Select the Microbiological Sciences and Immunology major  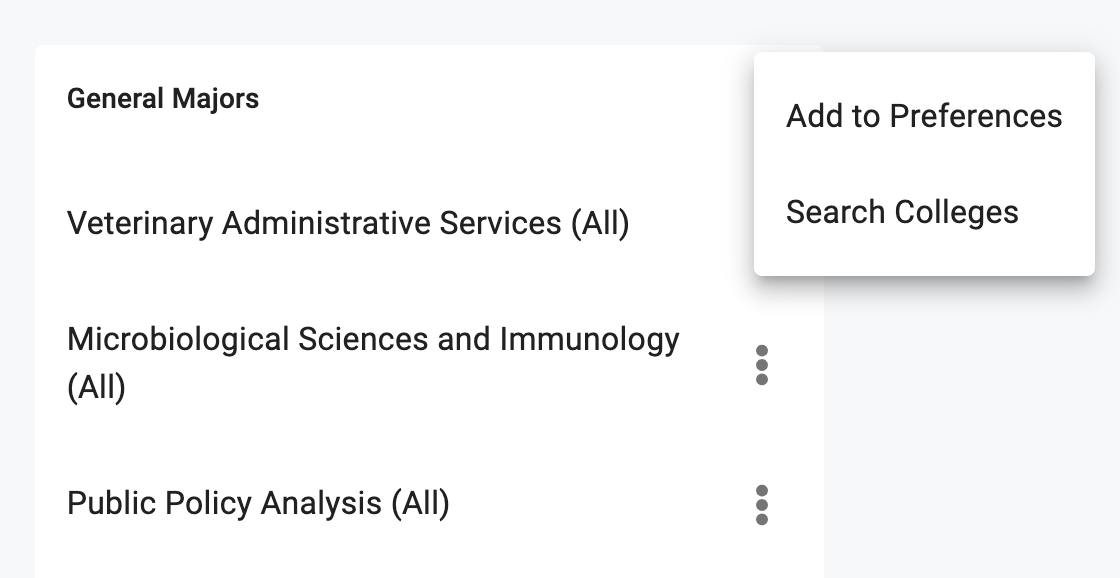(373, 363)
